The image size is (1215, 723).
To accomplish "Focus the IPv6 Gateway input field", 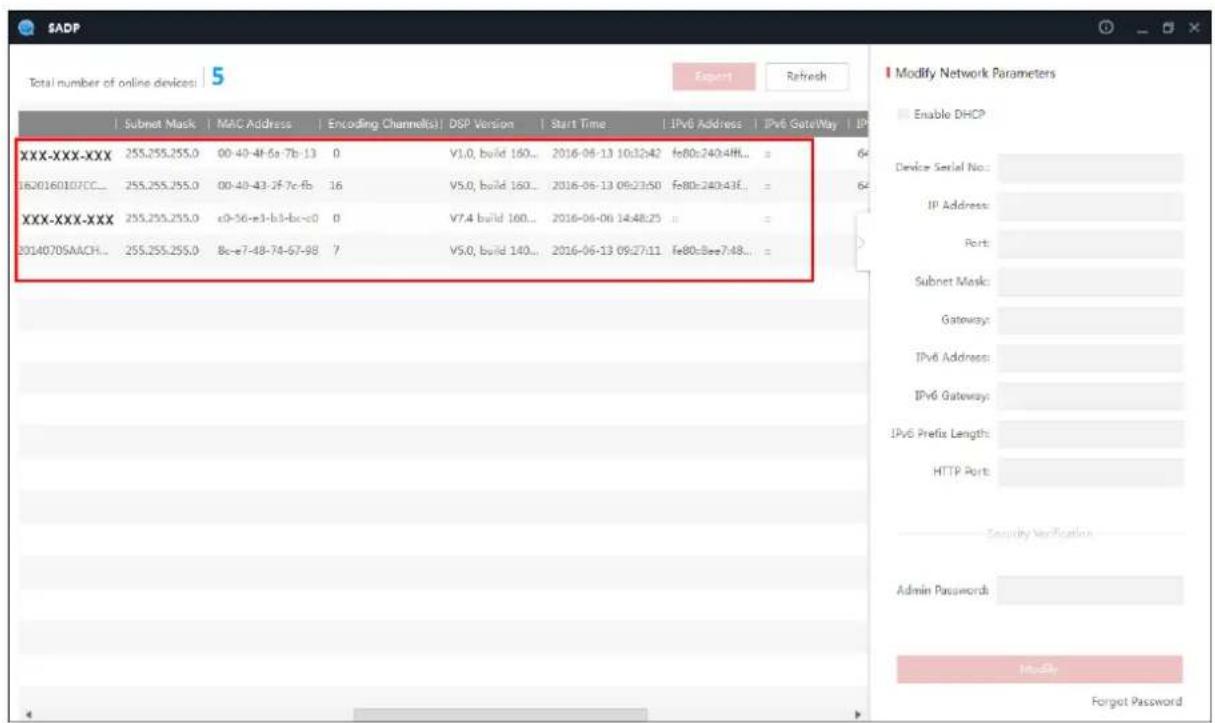I will tap(1090, 396).
